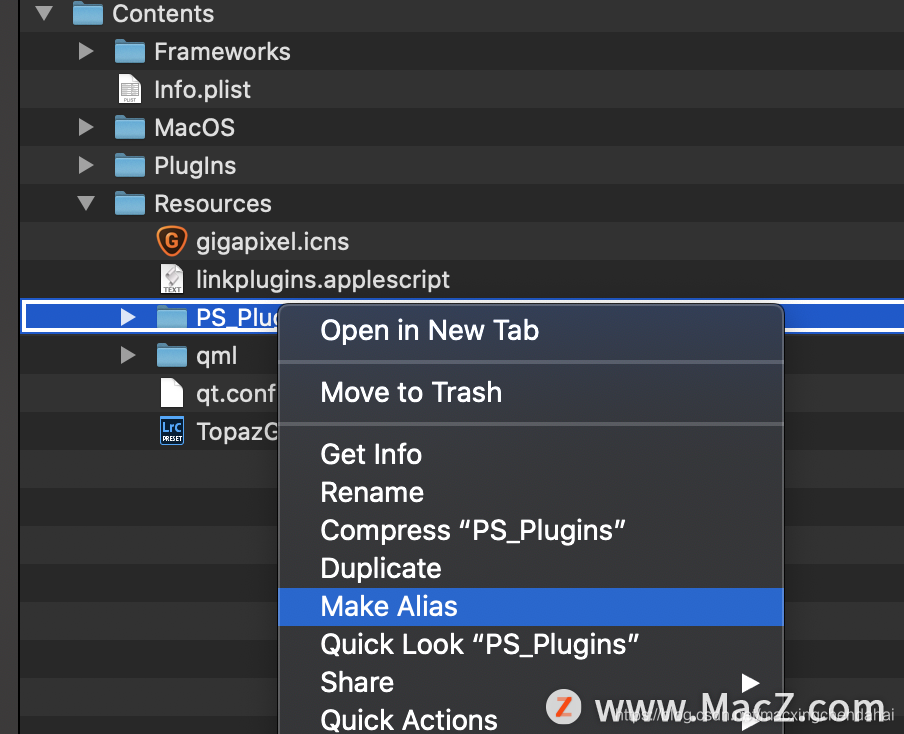Click the gigapixel.icns orange G icon
This screenshot has width=904, height=734.
coord(172,241)
